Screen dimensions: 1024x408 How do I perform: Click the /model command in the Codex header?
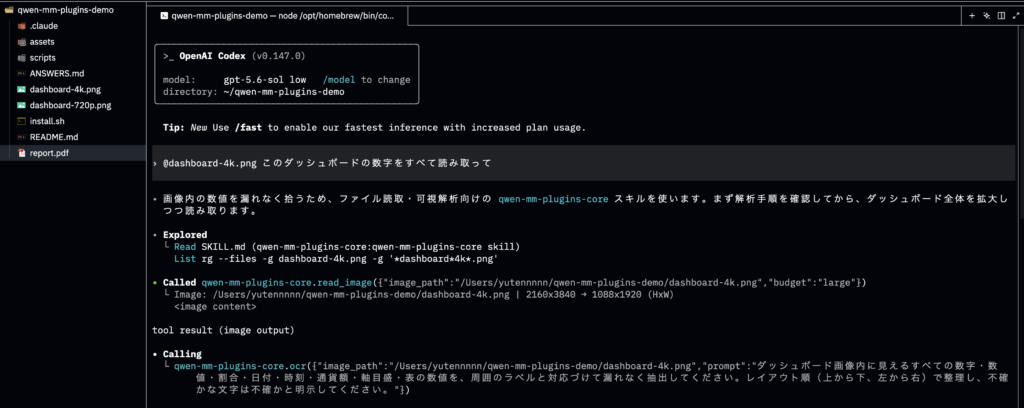340,80
